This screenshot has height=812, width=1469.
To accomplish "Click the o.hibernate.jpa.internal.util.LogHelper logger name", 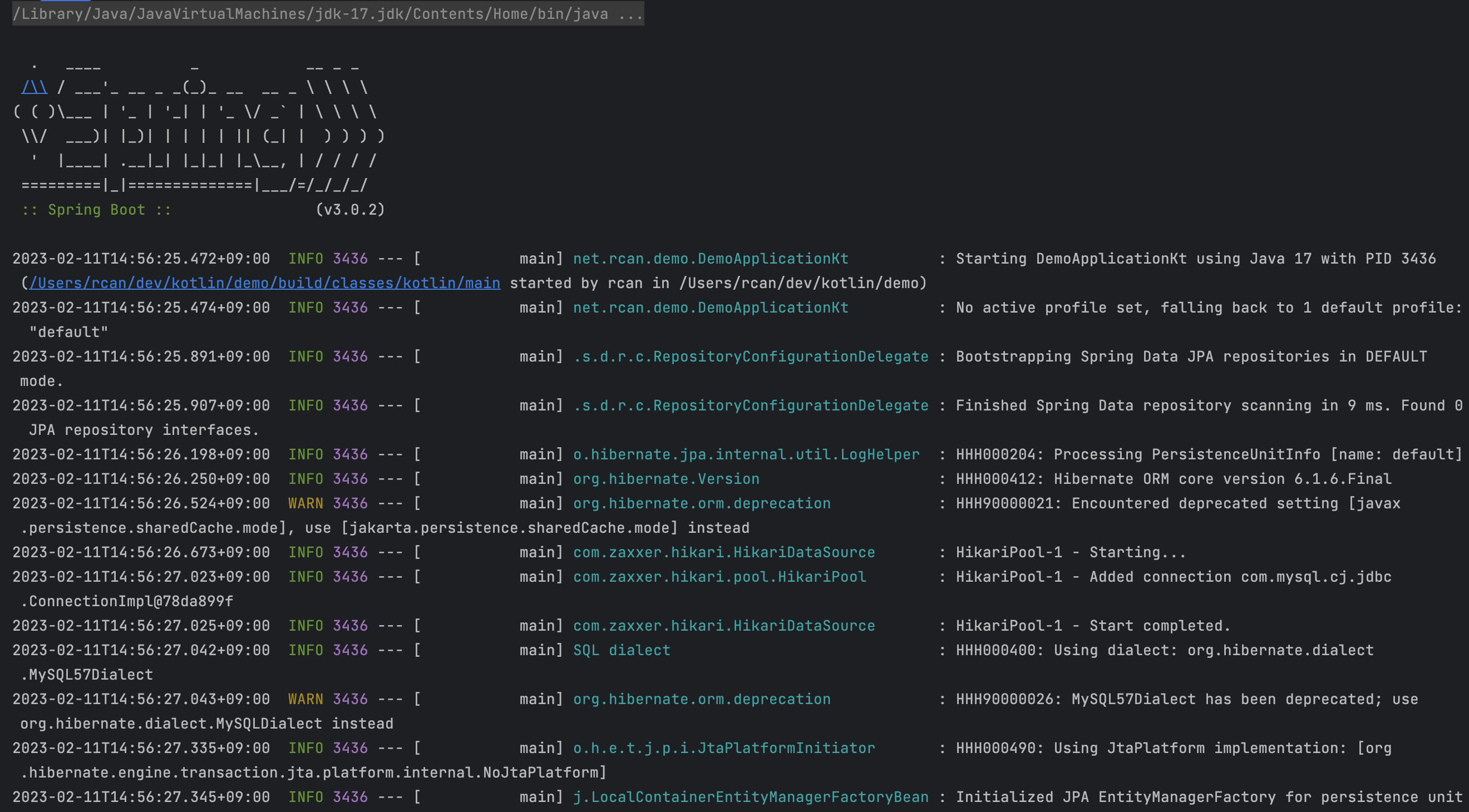I will click(746, 454).
